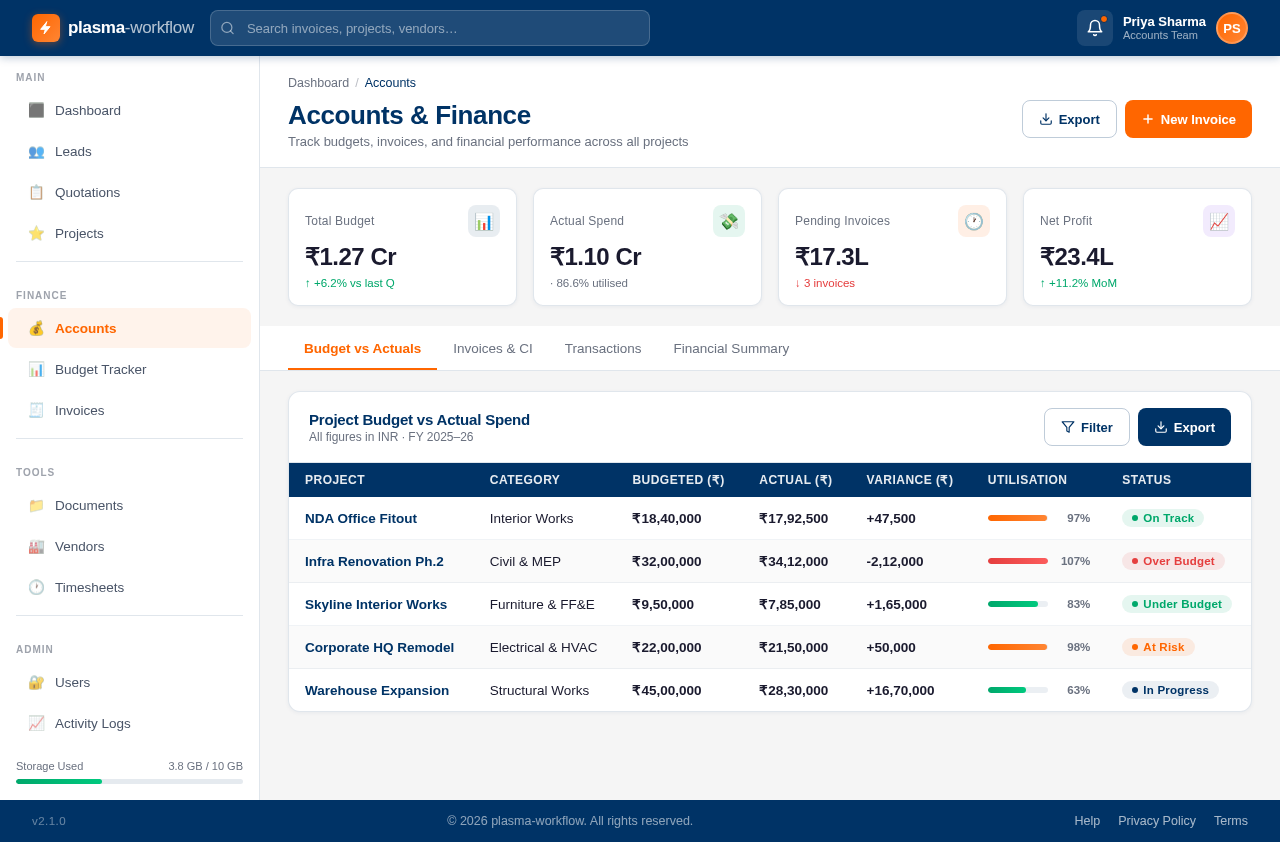Screen dimensions: 1280x842
Task: Select the Leads icon in sidebar
Action: click(x=36, y=151)
